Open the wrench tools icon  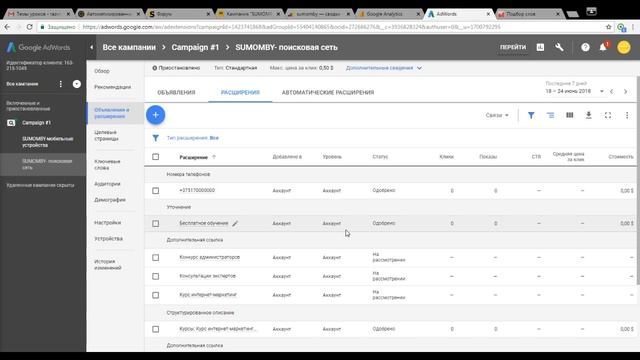[559, 47]
